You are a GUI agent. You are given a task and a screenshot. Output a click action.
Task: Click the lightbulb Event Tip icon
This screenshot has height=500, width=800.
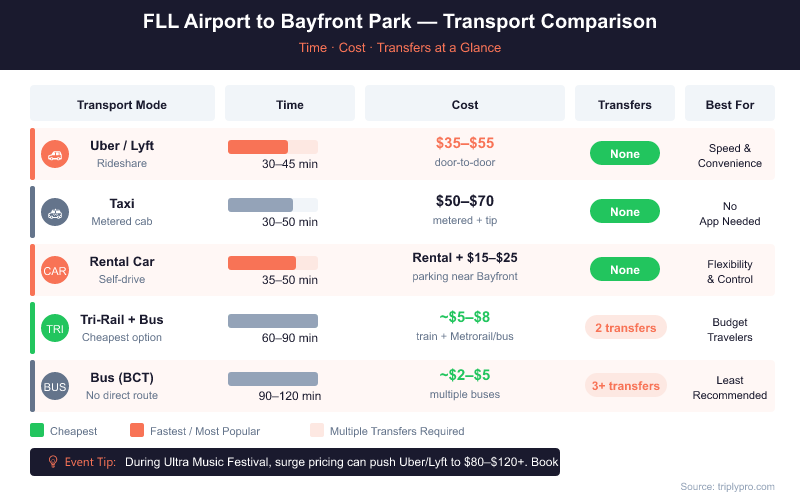(52, 462)
